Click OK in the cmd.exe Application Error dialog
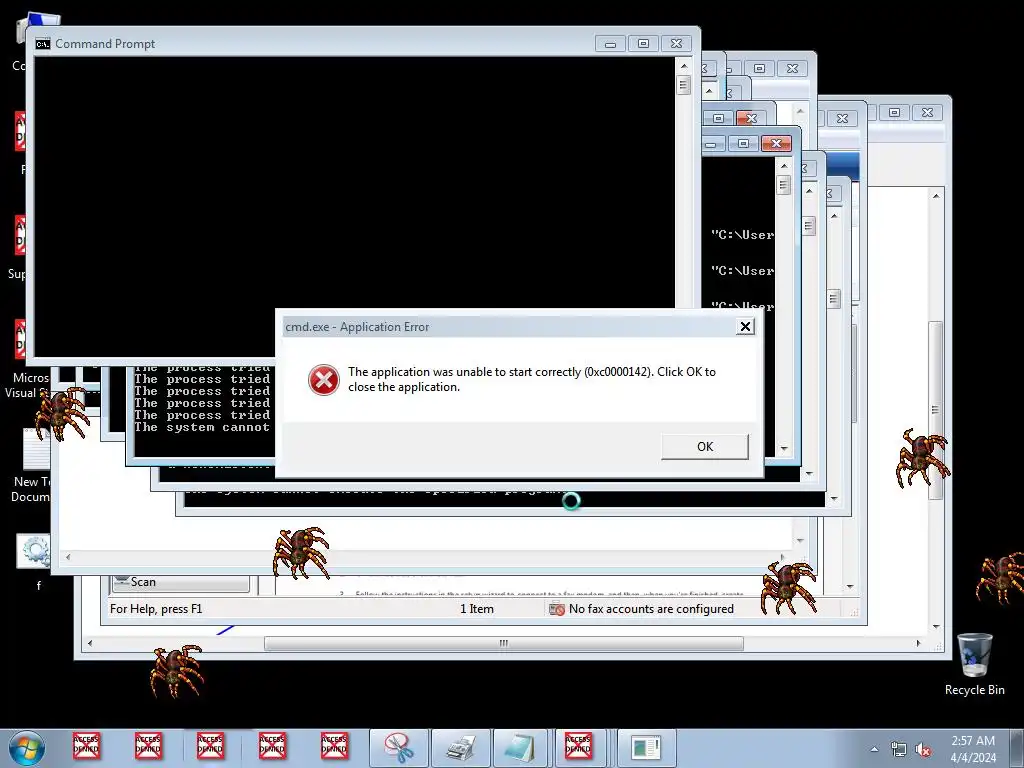Image resolution: width=1024 pixels, height=768 pixels. click(705, 447)
